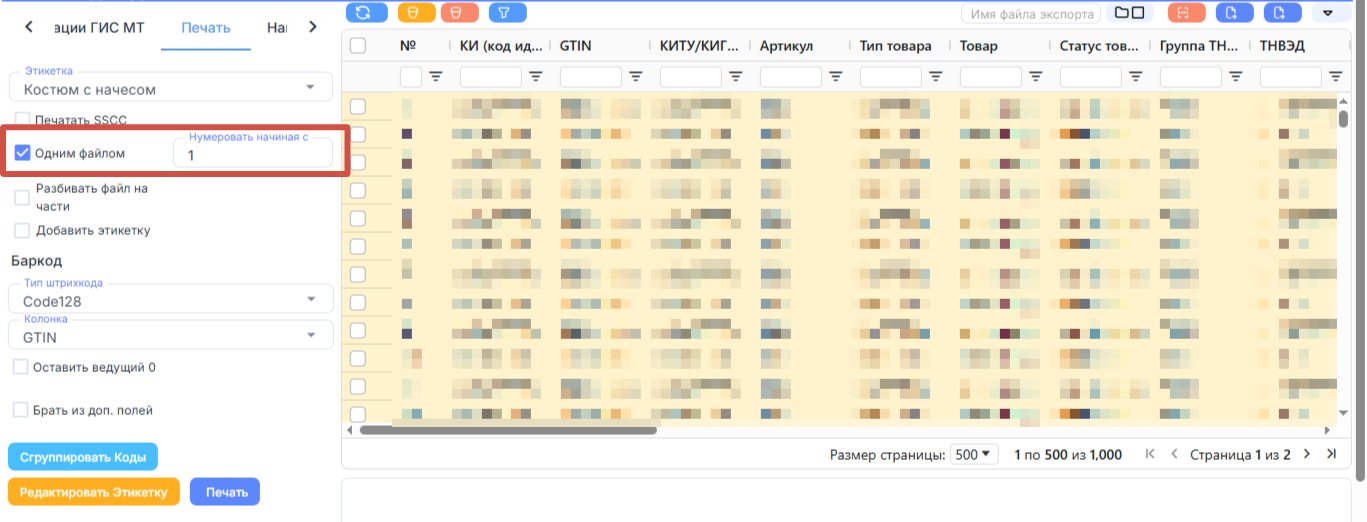
Task: Enable the Печатать SSCC checkbox
Action: [x=22, y=120]
